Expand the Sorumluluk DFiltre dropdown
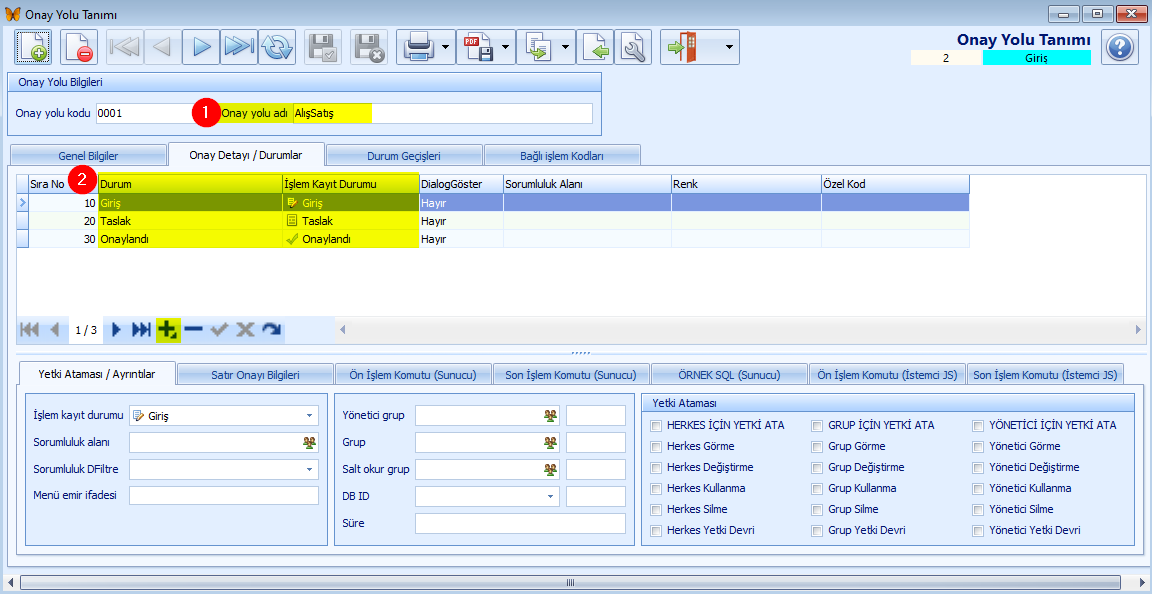 coord(309,470)
